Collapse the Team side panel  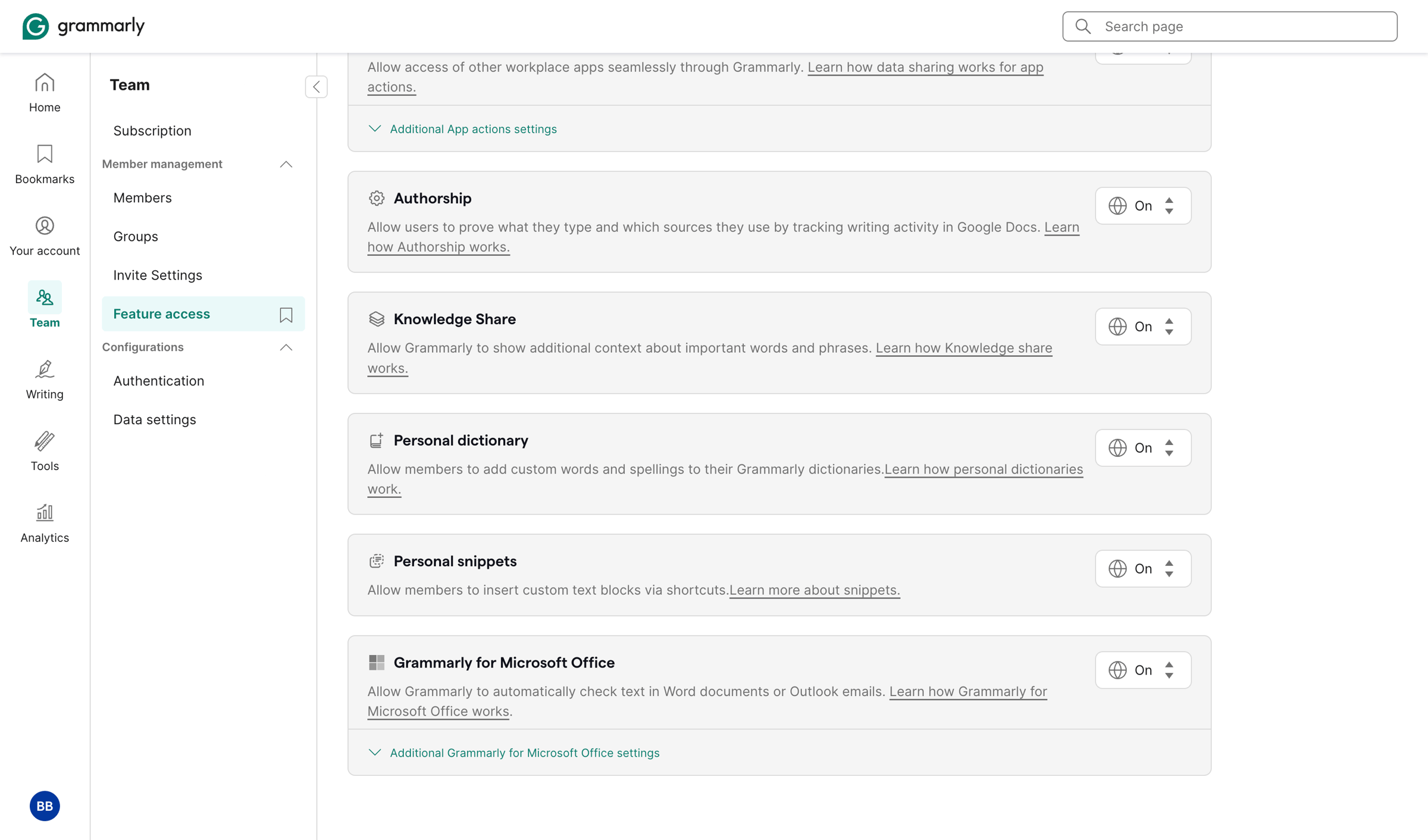click(317, 87)
